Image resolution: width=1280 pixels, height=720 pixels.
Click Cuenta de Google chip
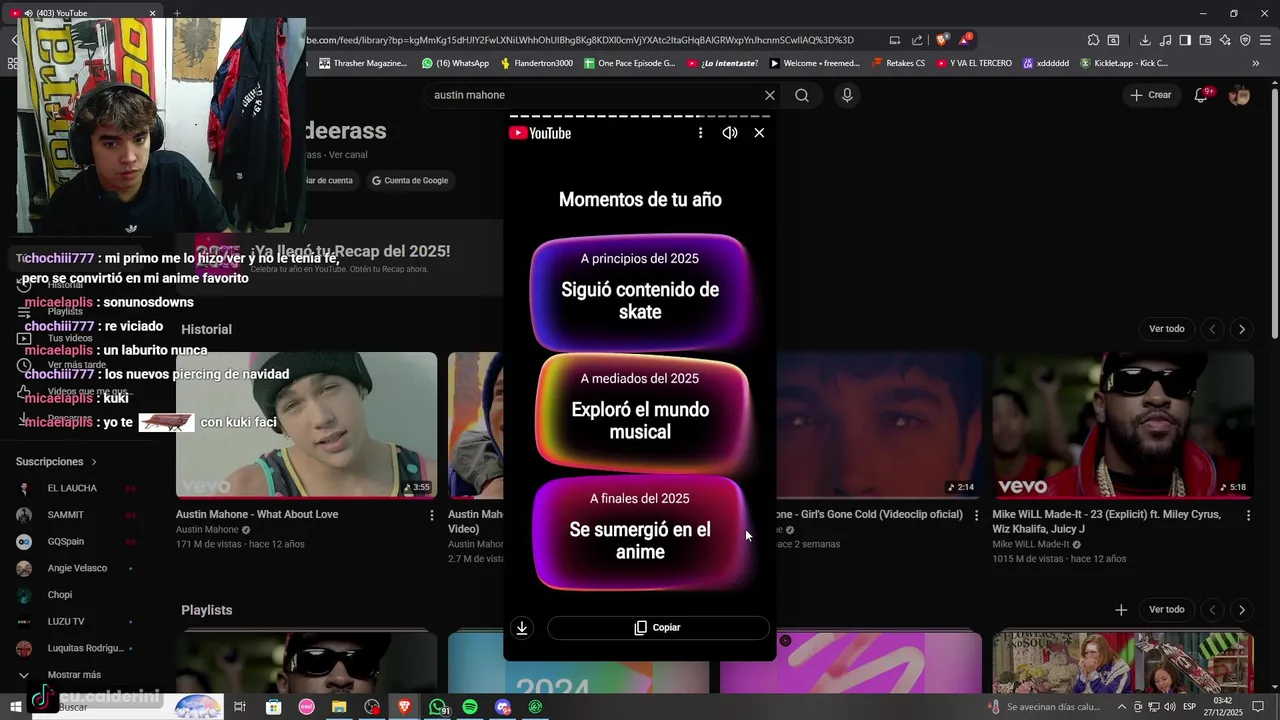410,180
